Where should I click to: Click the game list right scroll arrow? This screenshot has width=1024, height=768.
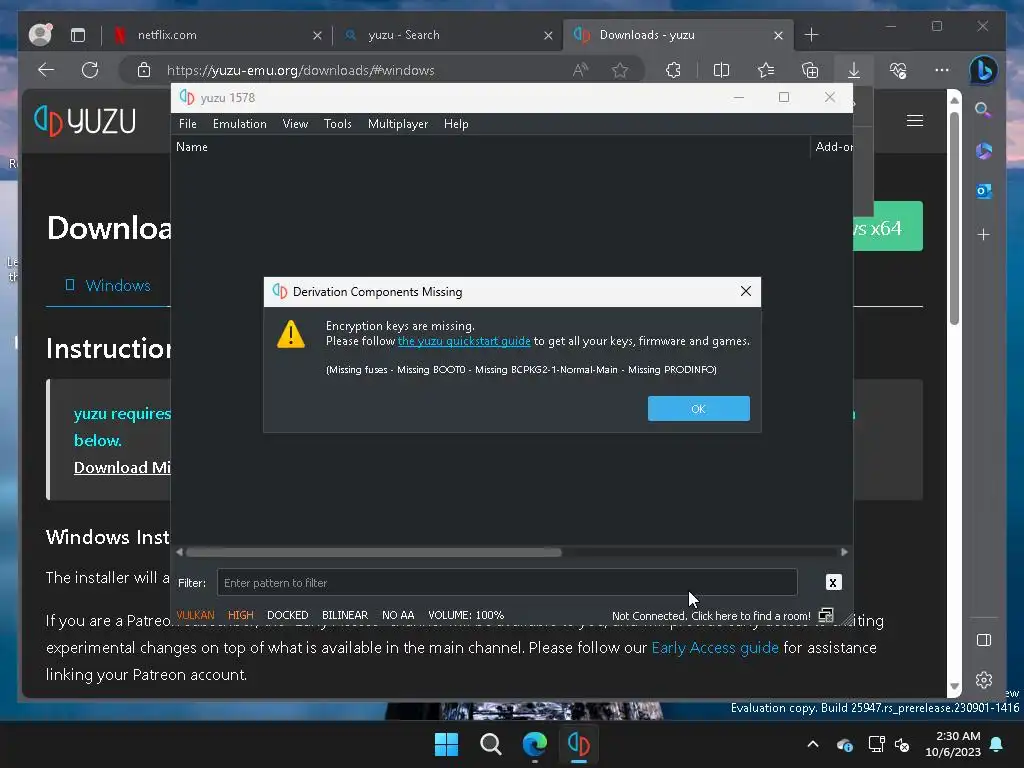pos(844,552)
